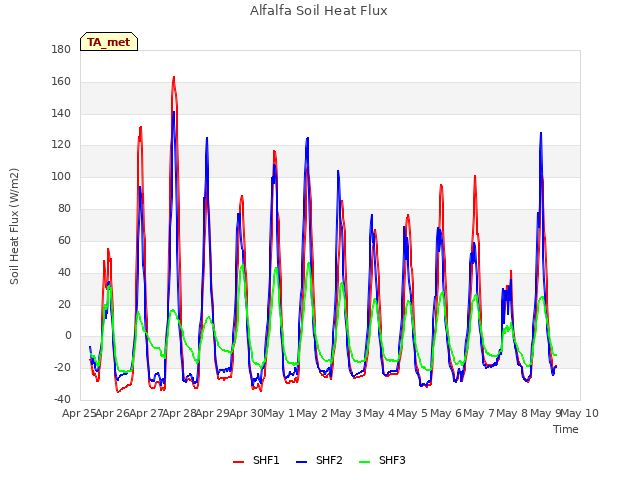
Task: Click the blue SHF2 peak near May 9
Action: [541, 133]
